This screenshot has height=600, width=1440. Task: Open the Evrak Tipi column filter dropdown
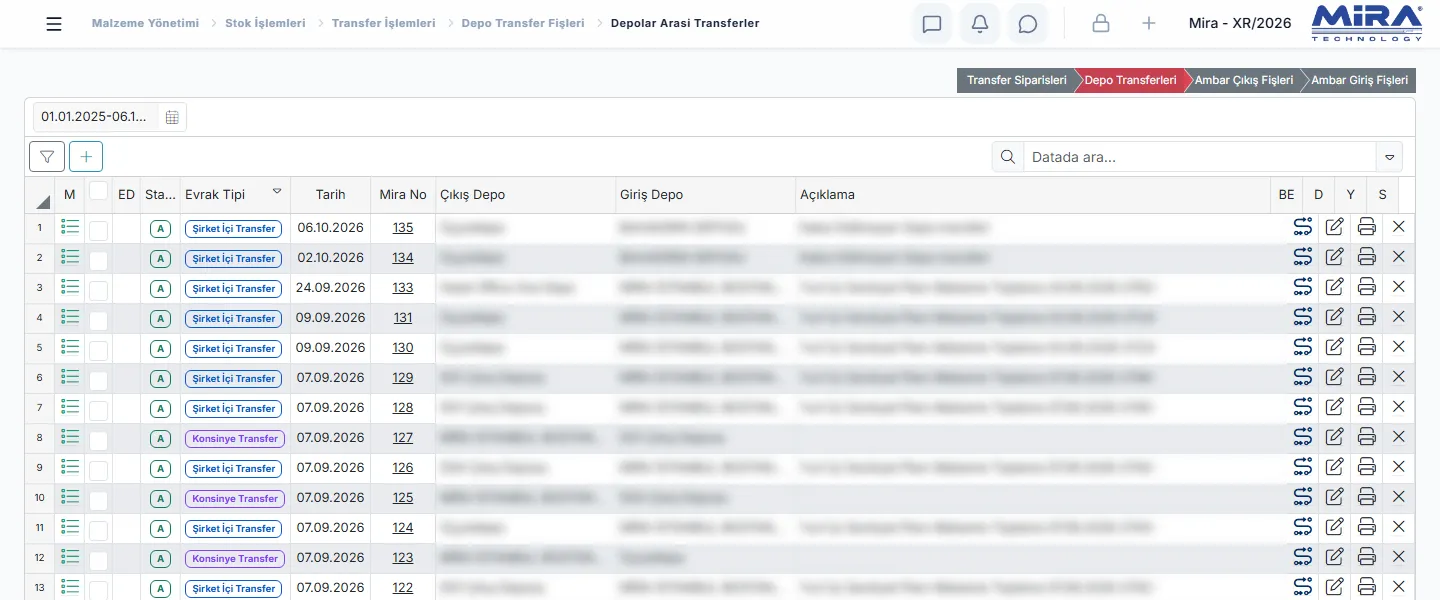(277, 191)
